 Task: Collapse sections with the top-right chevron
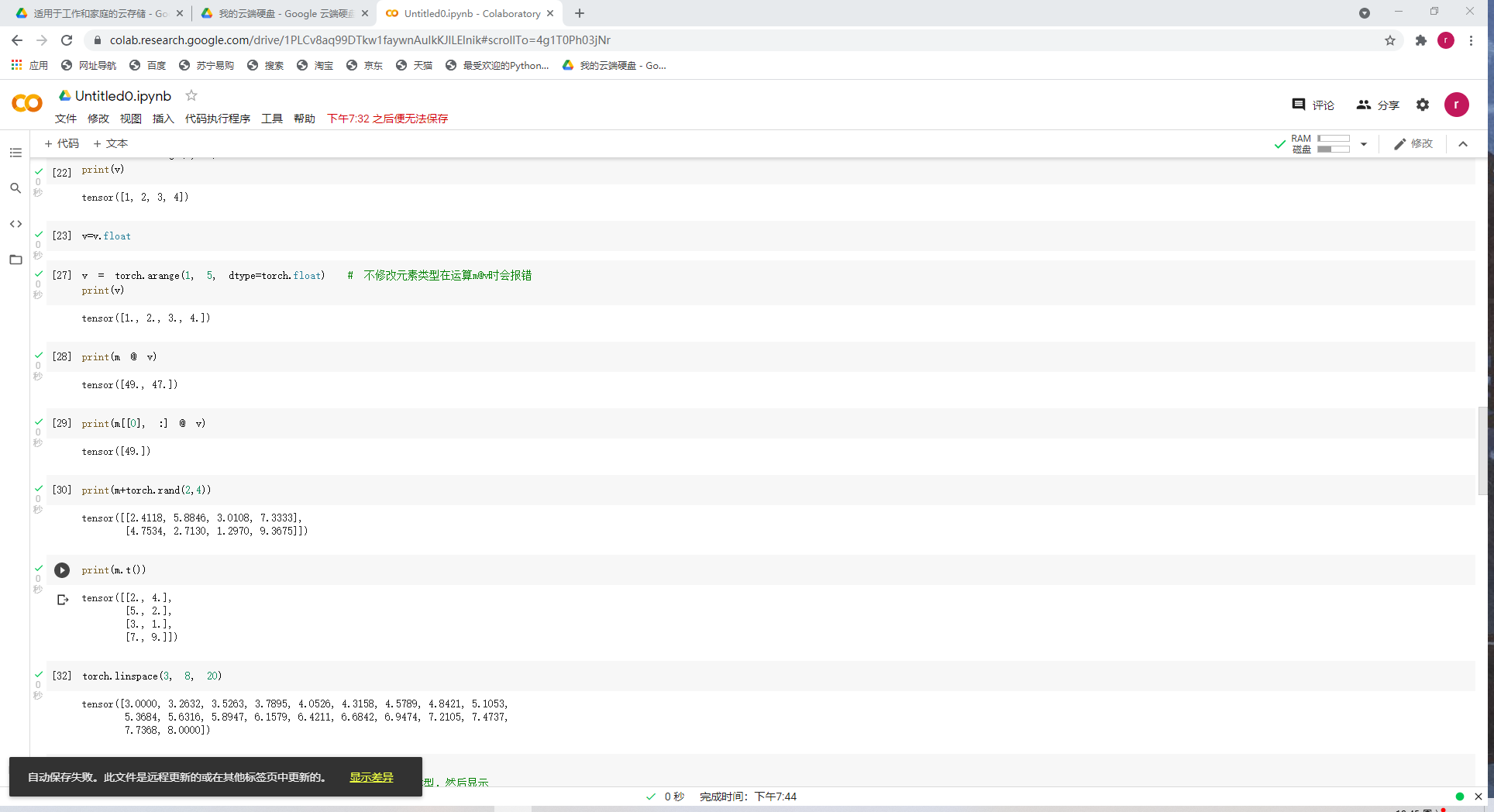point(1463,143)
